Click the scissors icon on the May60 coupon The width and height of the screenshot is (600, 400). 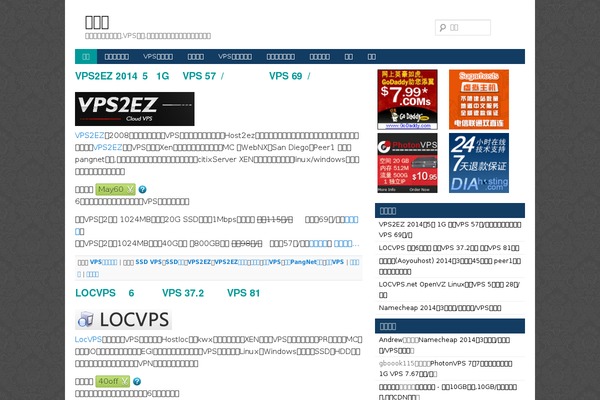[x=130, y=189]
